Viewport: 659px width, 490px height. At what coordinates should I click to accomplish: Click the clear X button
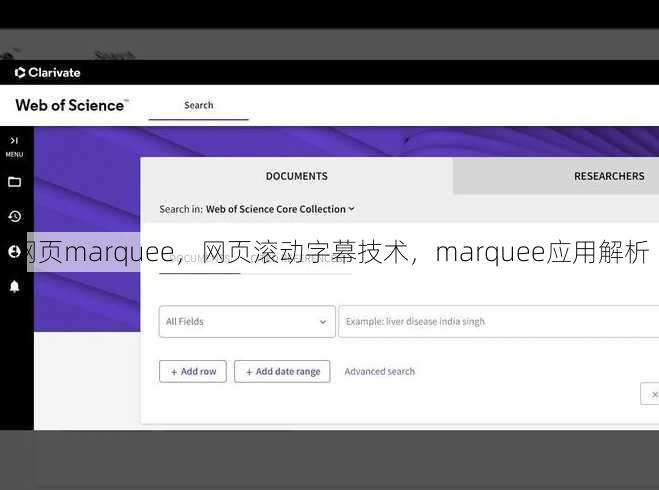coord(650,394)
